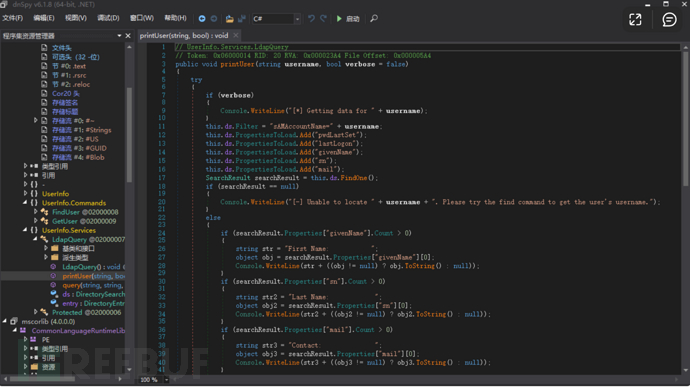Viewport: 690px width, 388px height.
Task: Click the printUser method name on line 3
Action: point(237,64)
